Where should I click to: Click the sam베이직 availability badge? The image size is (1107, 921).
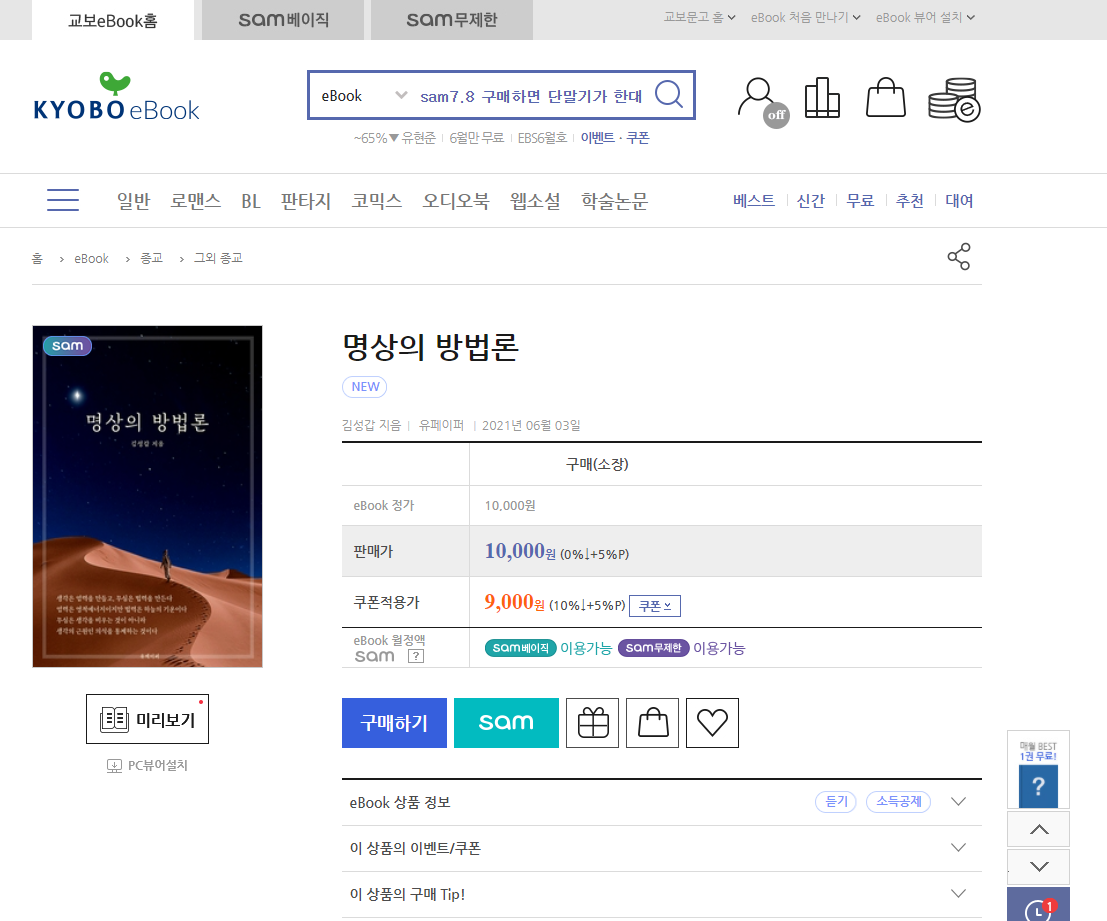click(x=520, y=648)
